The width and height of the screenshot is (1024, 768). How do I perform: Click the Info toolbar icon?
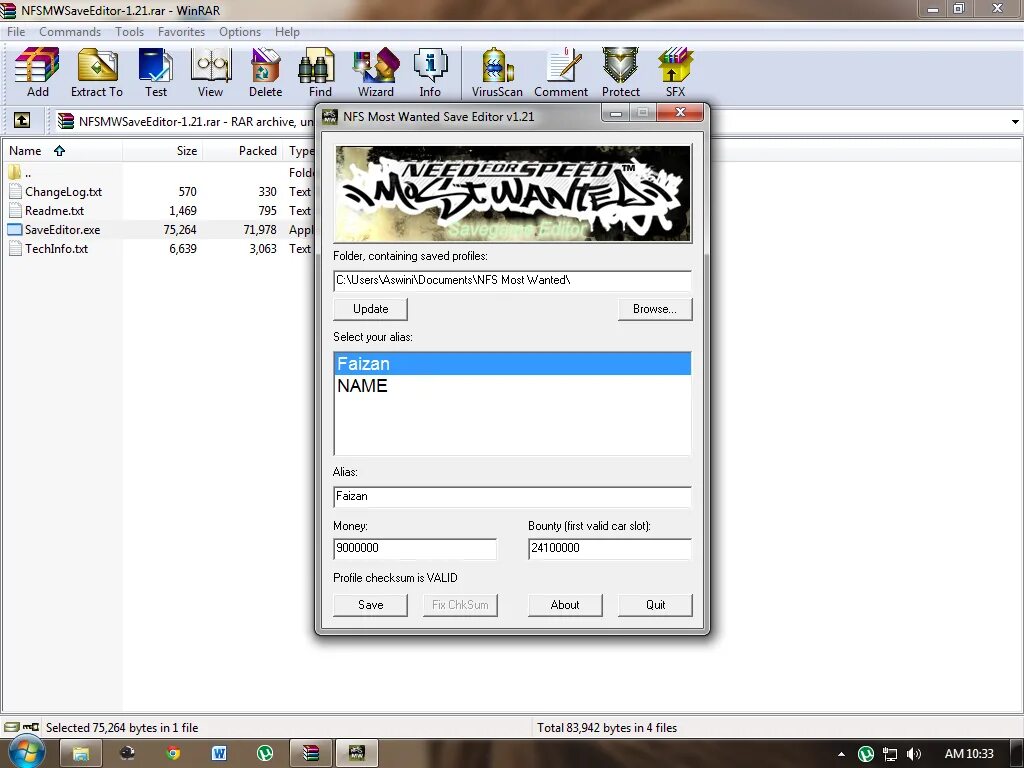tap(430, 72)
